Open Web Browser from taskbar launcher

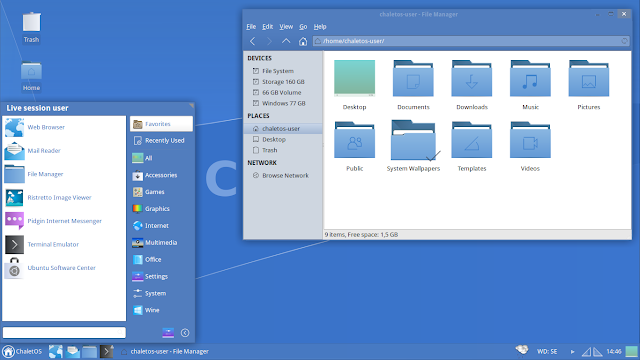tap(56, 351)
